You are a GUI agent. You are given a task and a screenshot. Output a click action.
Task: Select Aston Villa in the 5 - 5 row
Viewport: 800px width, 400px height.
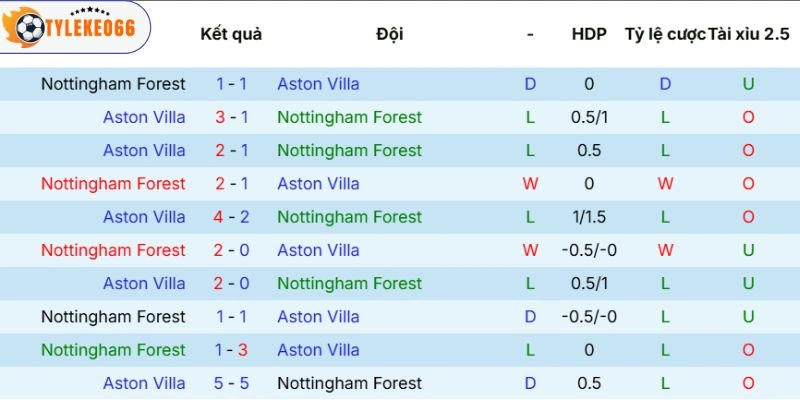click(144, 383)
